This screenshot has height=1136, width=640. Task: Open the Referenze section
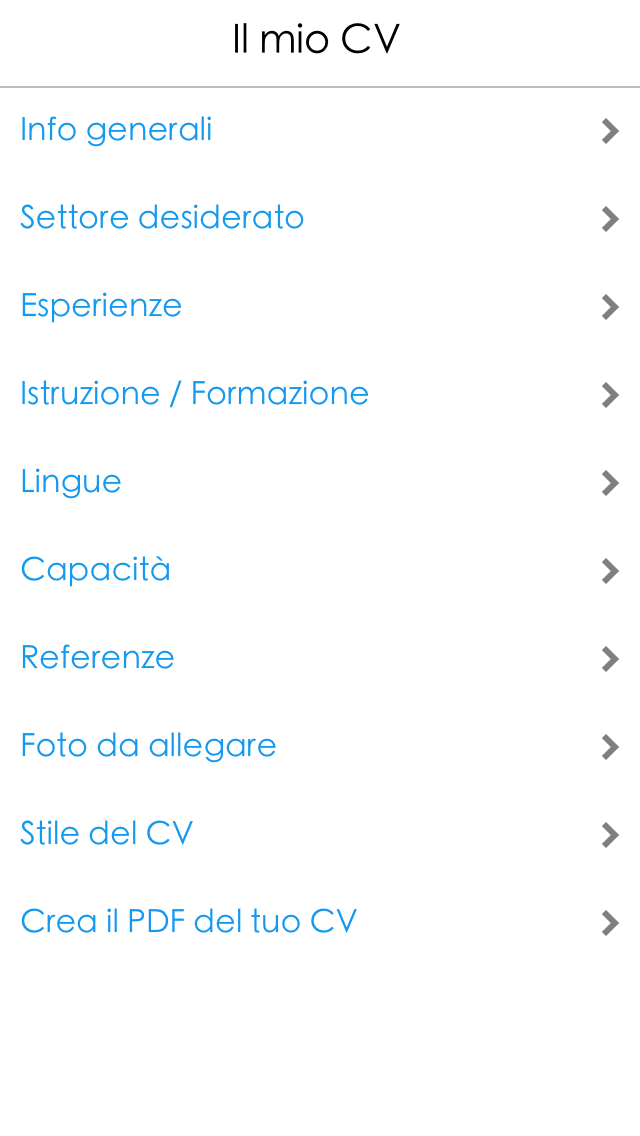coord(97,657)
